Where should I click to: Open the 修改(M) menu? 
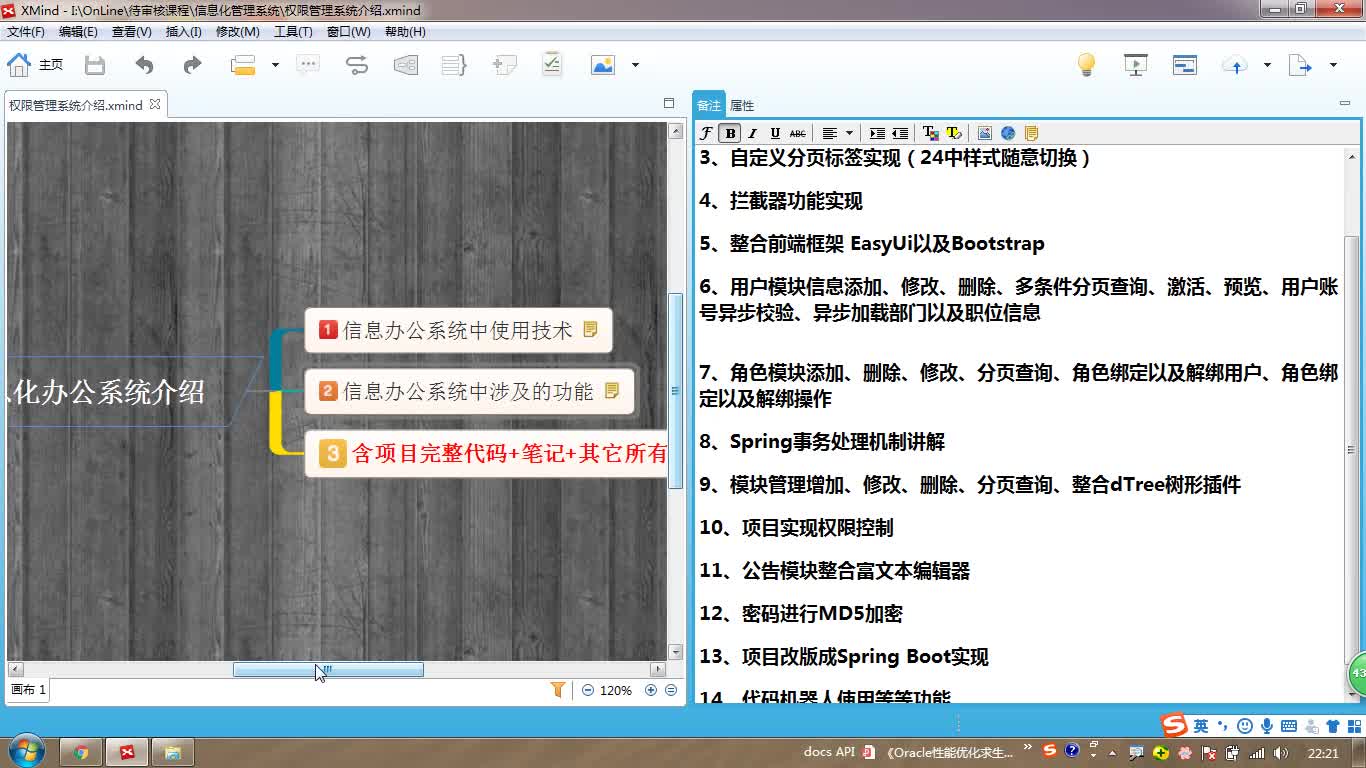pyautogui.click(x=238, y=32)
